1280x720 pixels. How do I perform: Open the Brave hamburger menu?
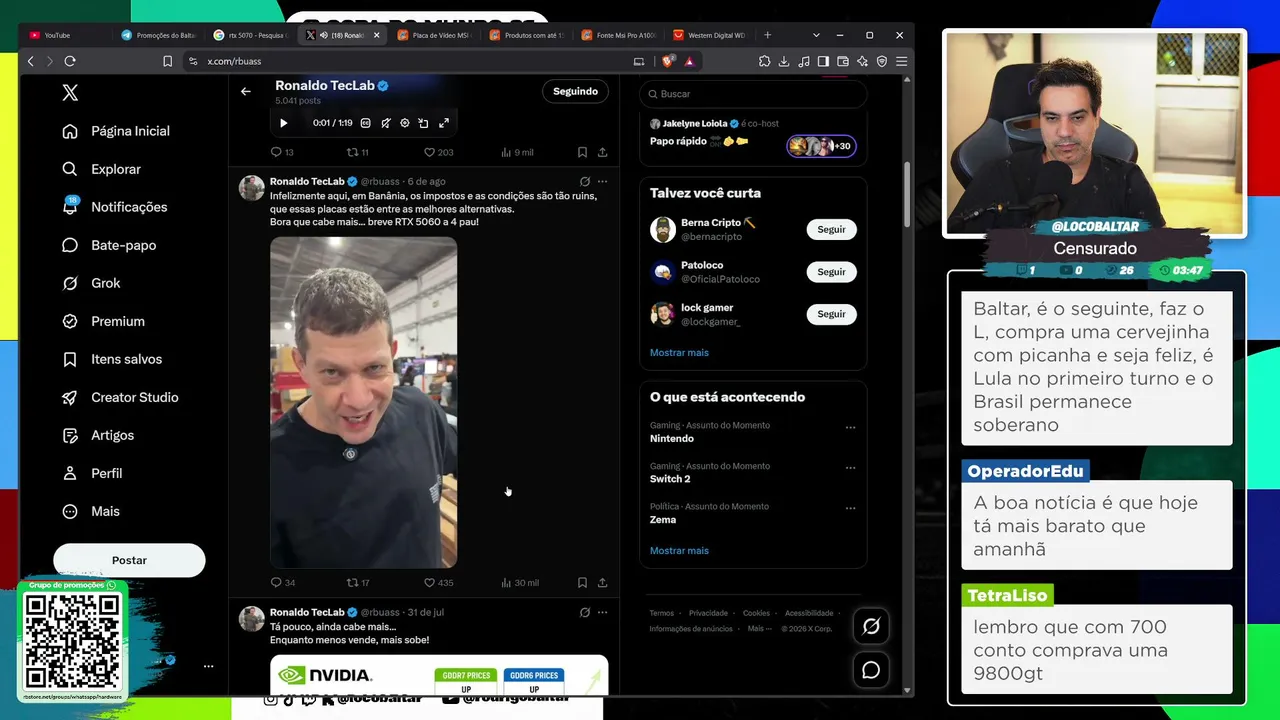[901, 61]
